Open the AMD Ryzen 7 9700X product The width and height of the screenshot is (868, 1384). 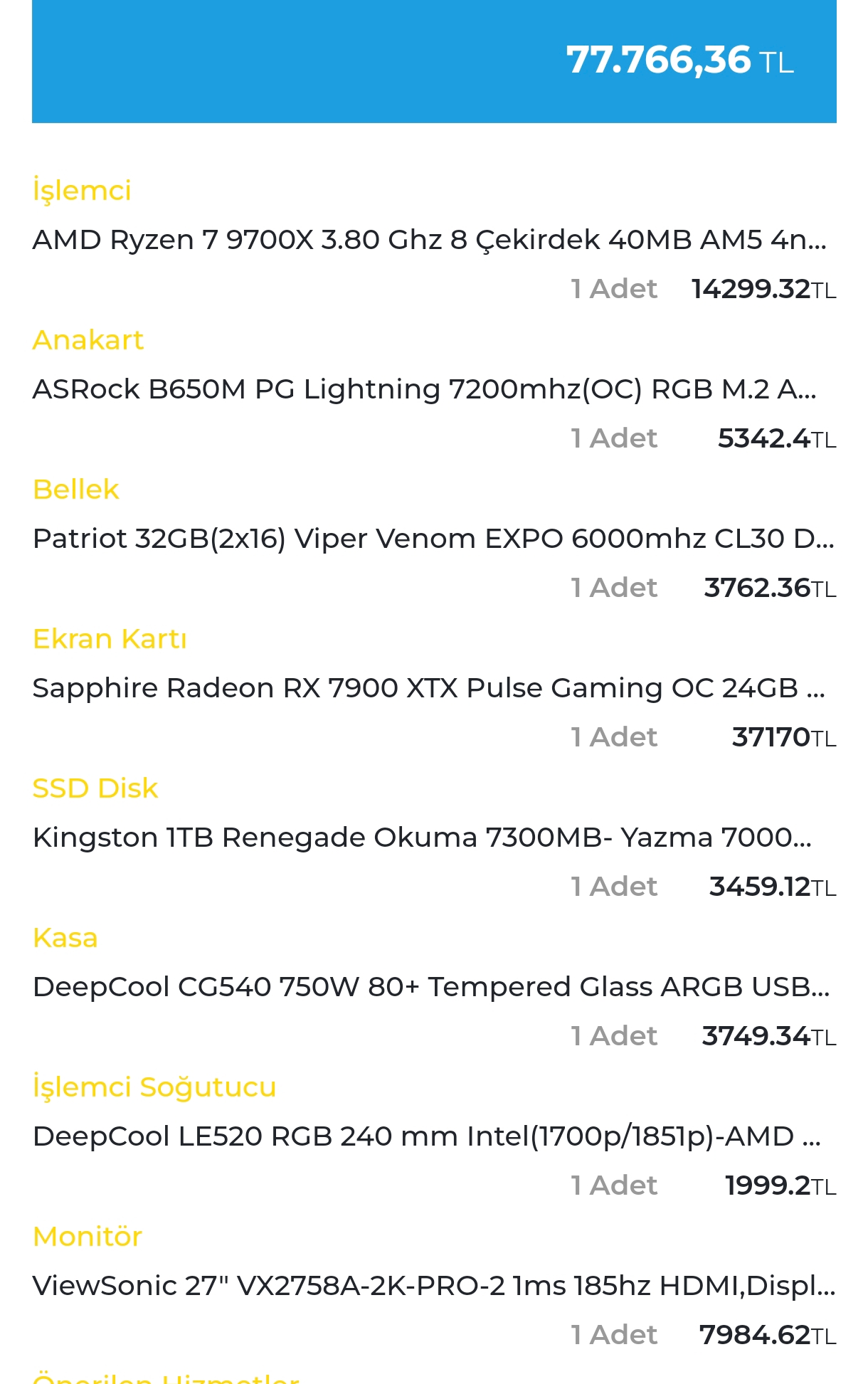430,241
